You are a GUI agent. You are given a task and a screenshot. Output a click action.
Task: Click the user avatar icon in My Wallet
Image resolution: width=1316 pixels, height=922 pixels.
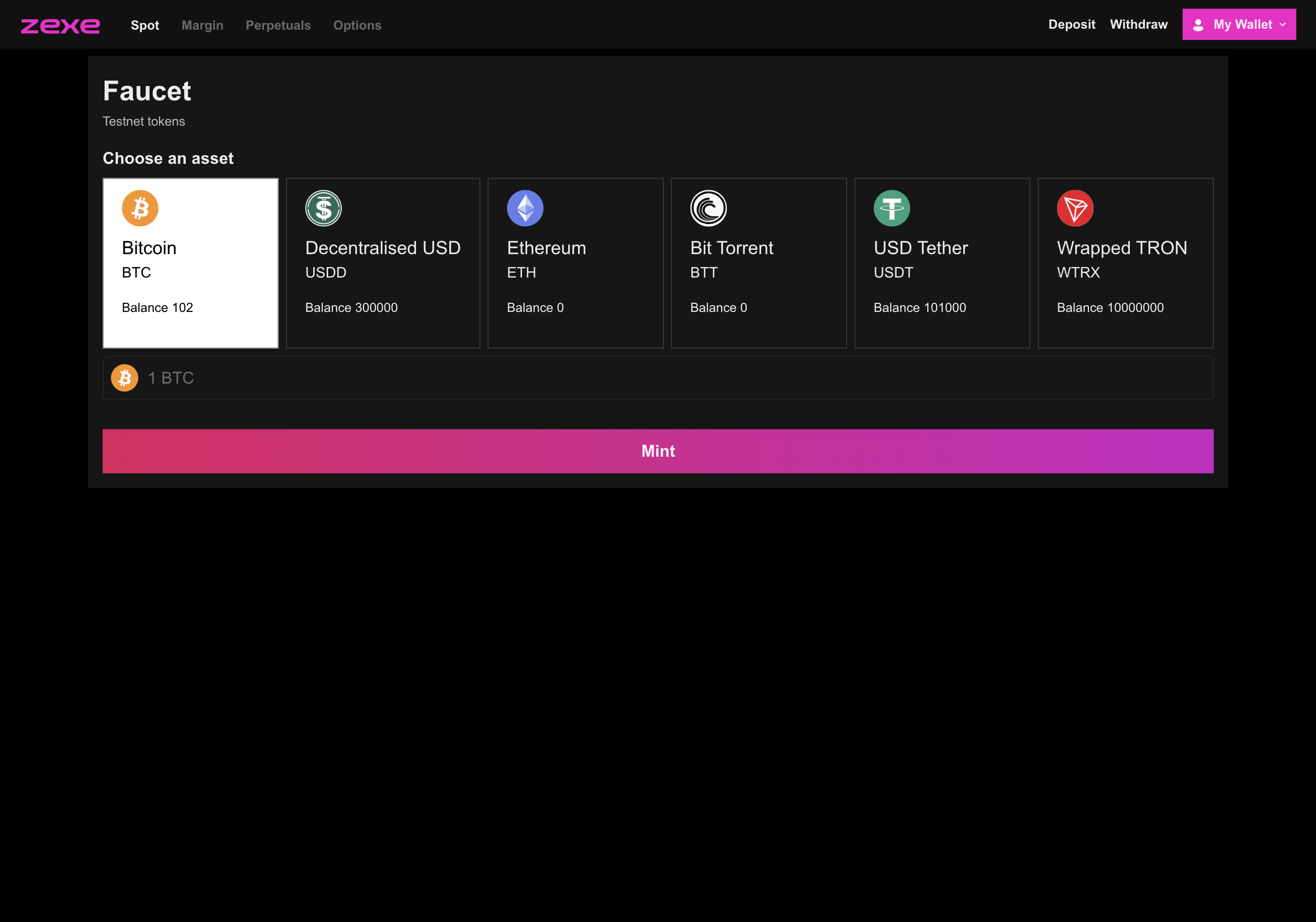pyautogui.click(x=1198, y=25)
